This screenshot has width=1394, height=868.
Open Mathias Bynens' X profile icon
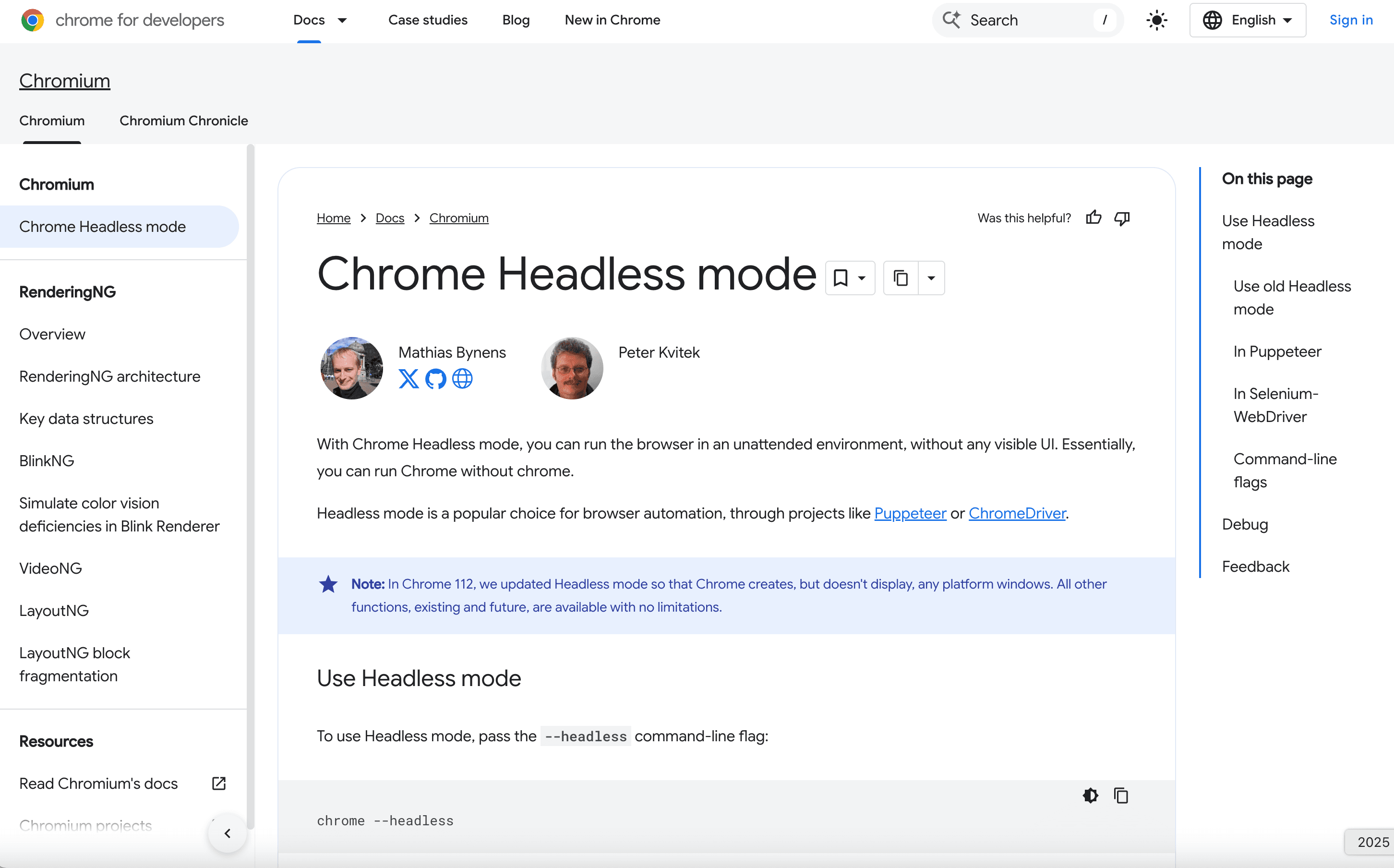(x=409, y=379)
